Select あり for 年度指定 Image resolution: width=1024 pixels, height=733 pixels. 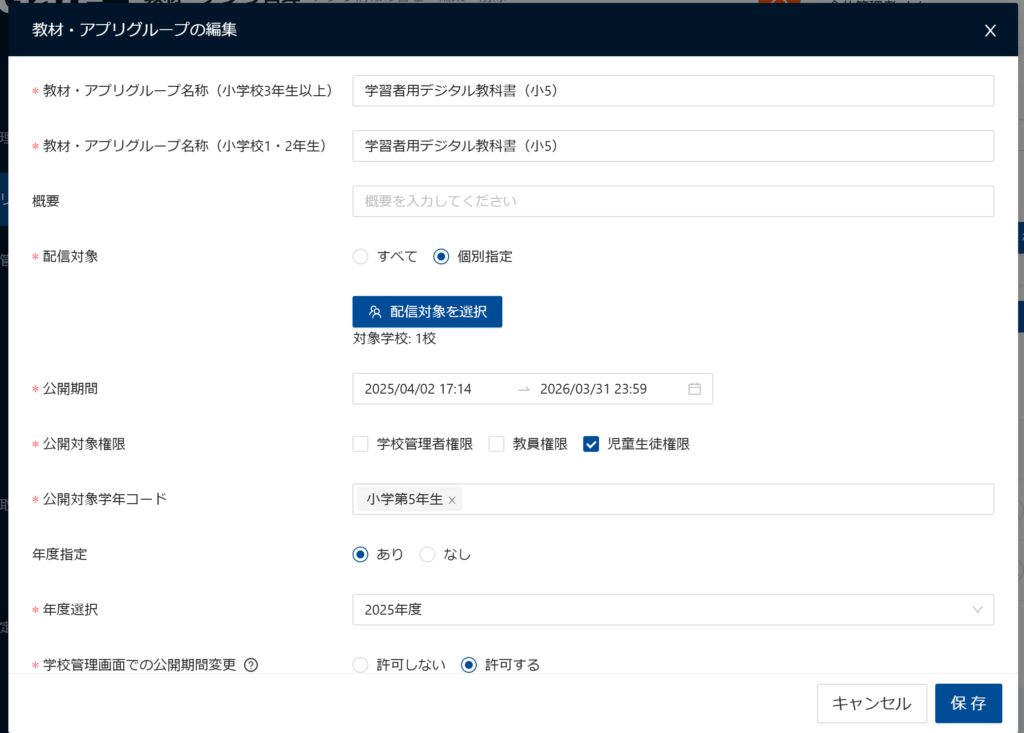(x=360, y=555)
